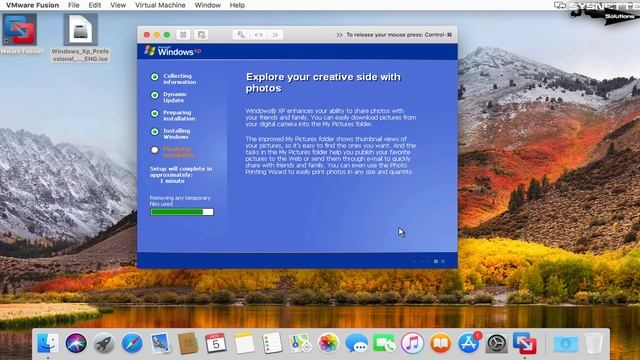The image size is (640, 360).
Task: Open the Help menu
Action: coord(237,5)
